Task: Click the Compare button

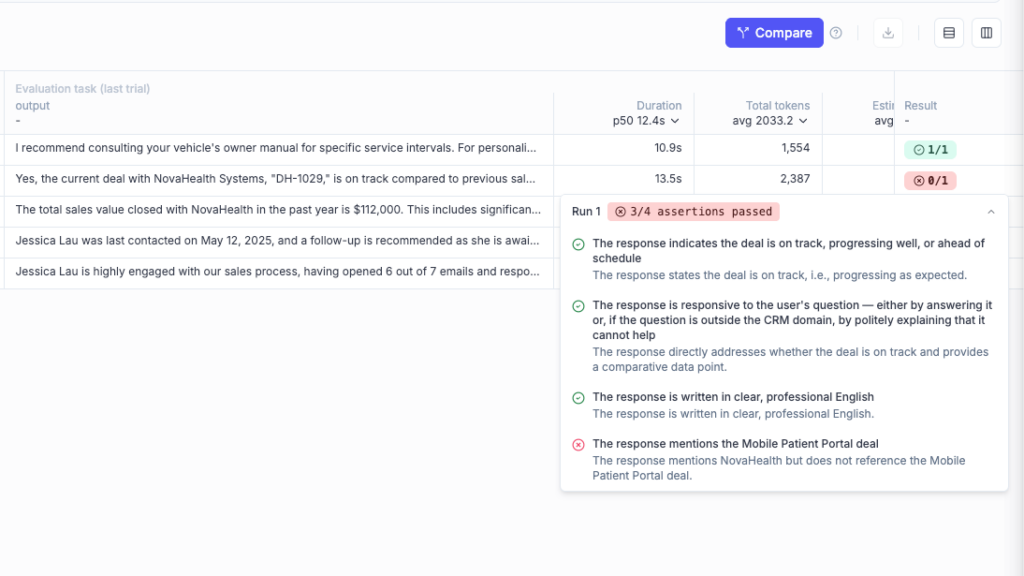Action: [x=774, y=33]
